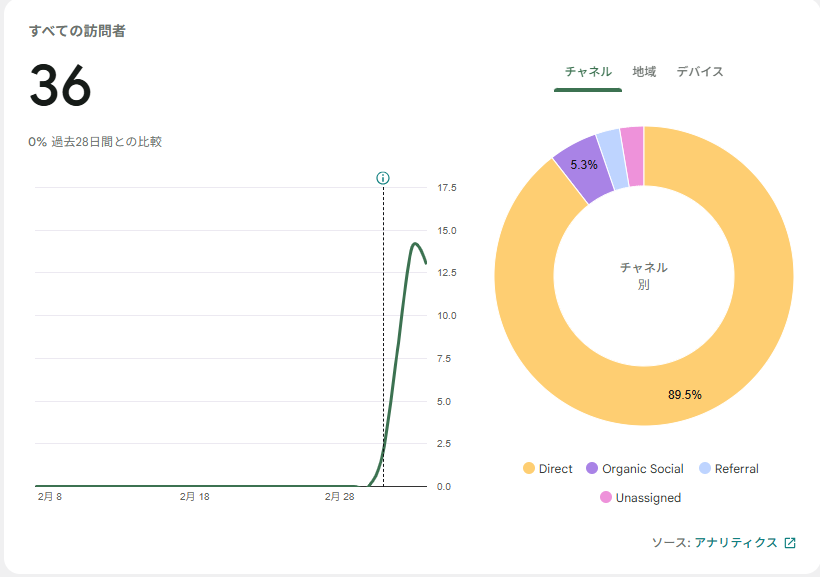Screen dimensions: 820x577
Task: Click the purple Organic Social legend dot
Action: (592, 469)
